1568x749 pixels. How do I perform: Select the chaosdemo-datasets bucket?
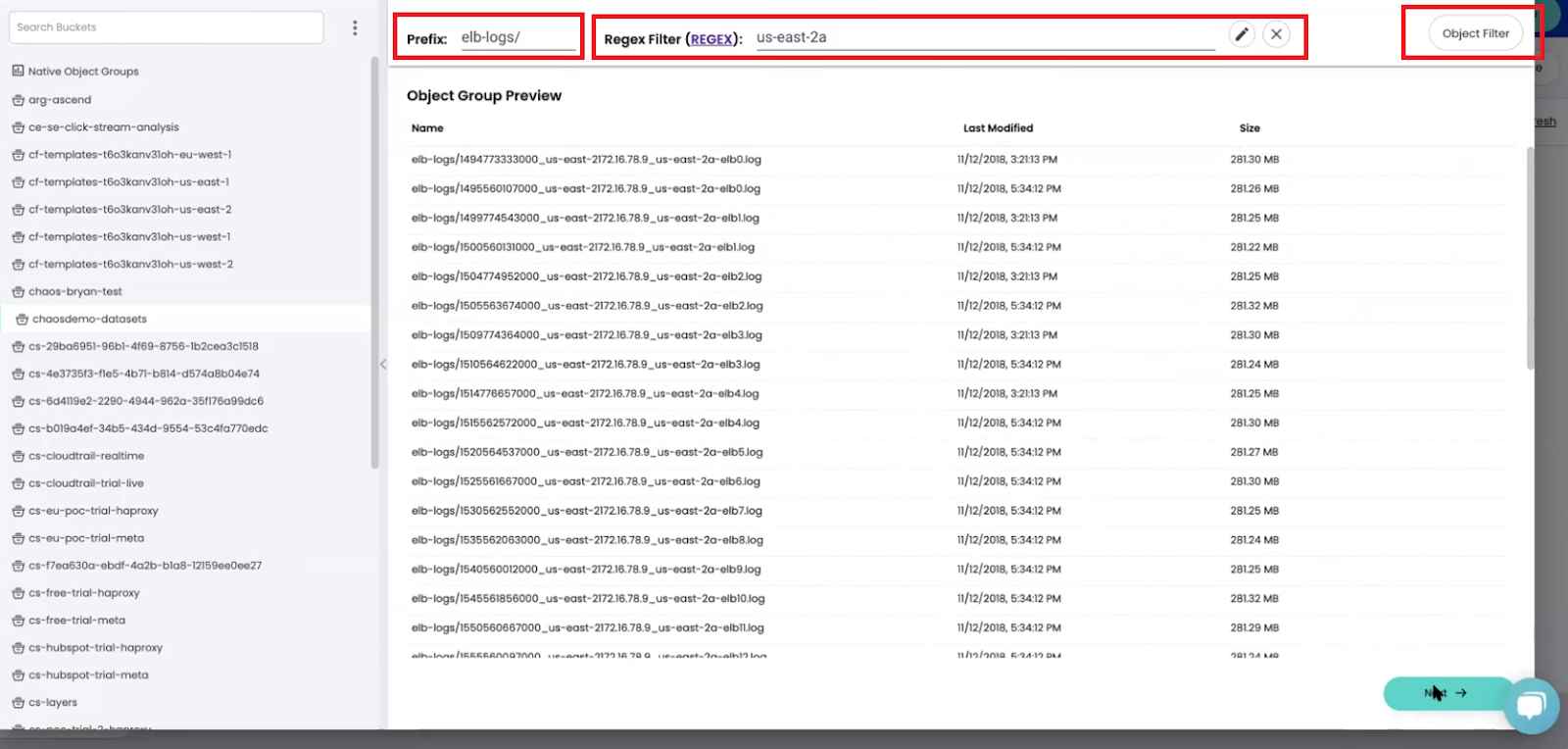pos(89,320)
